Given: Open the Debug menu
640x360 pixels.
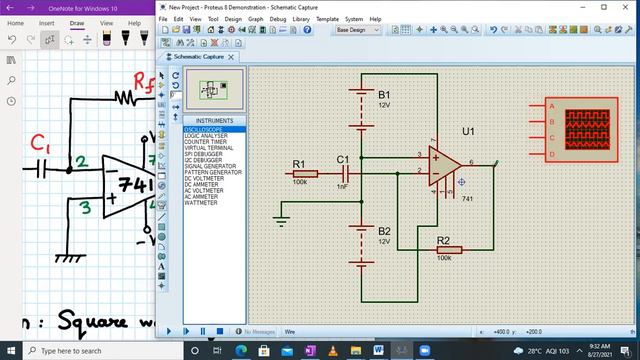Looking at the screenshot, I should pyautogui.click(x=278, y=19).
